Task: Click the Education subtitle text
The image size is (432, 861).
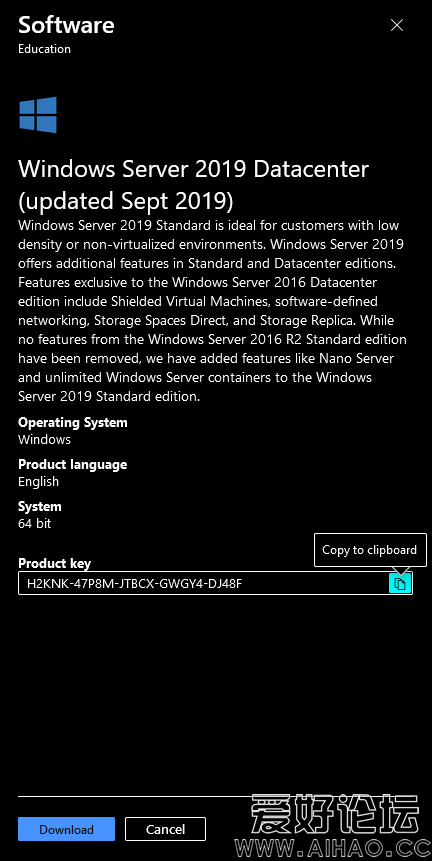Action: pyautogui.click(x=44, y=49)
